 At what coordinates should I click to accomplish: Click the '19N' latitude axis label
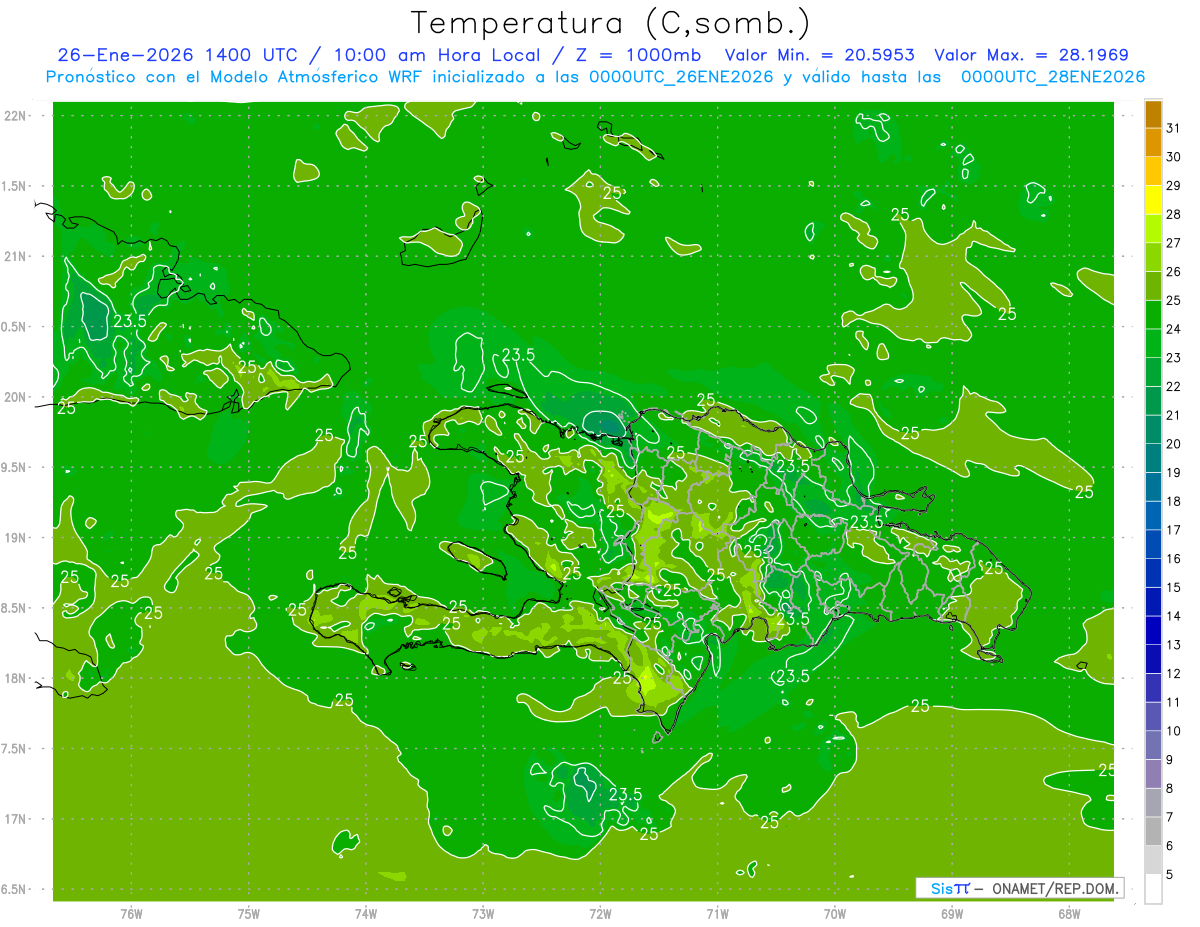click(15, 537)
